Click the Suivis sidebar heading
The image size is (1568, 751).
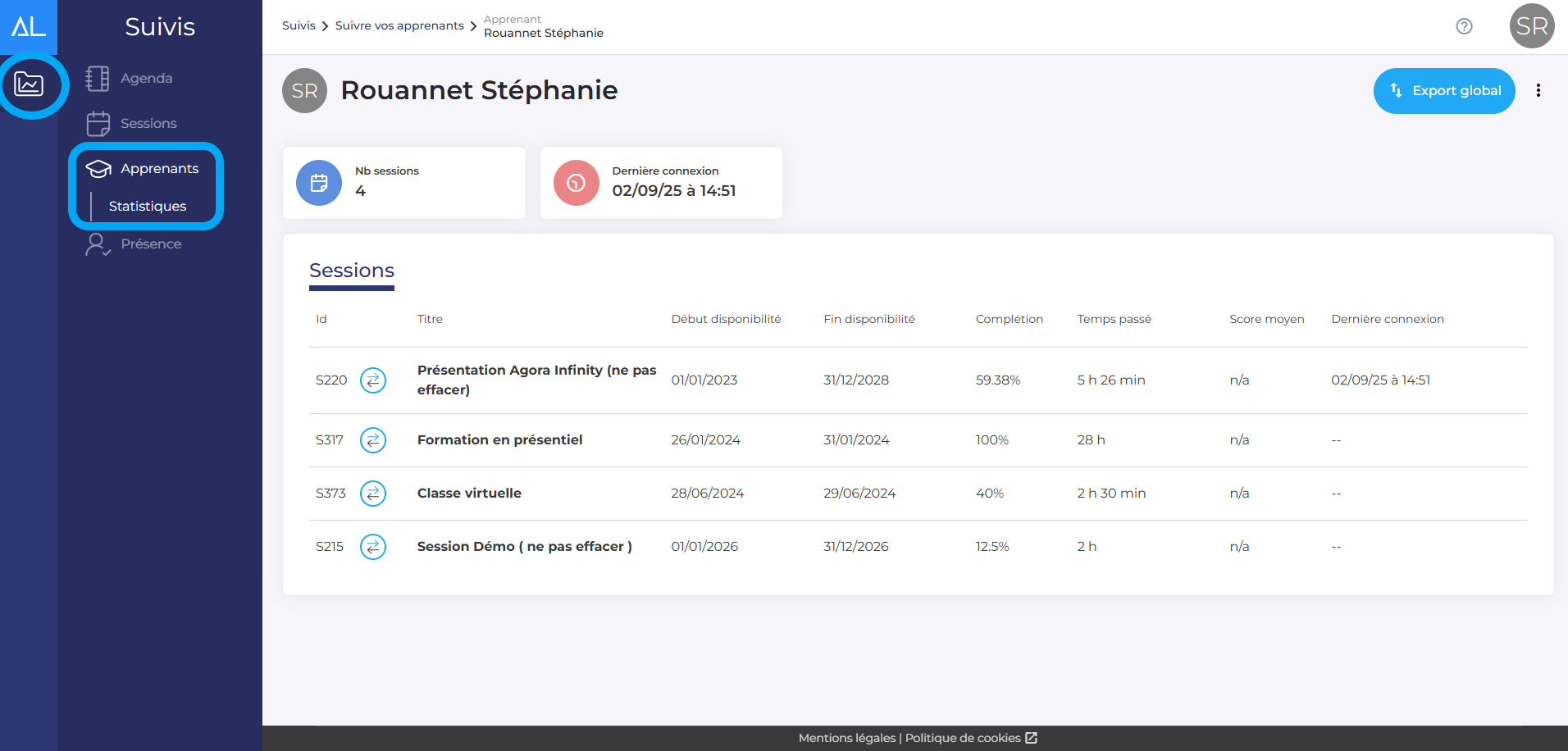[x=160, y=26]
